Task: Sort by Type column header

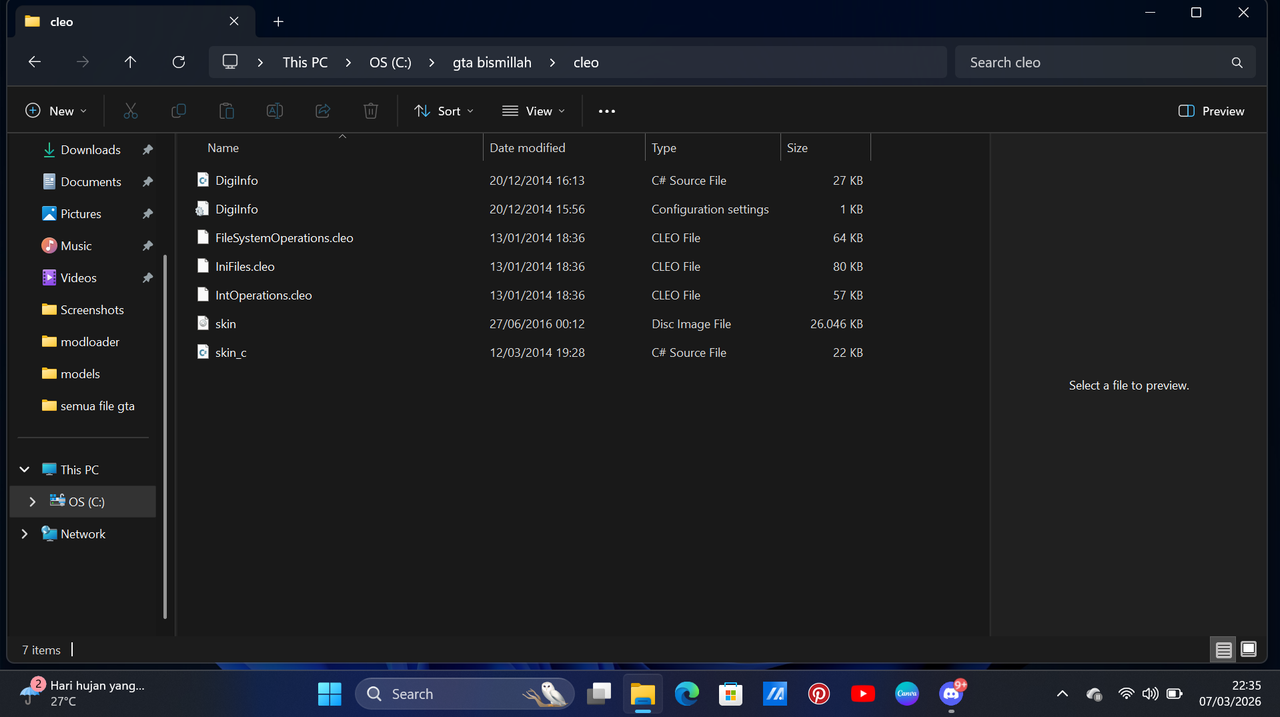Action: point(664,148)
